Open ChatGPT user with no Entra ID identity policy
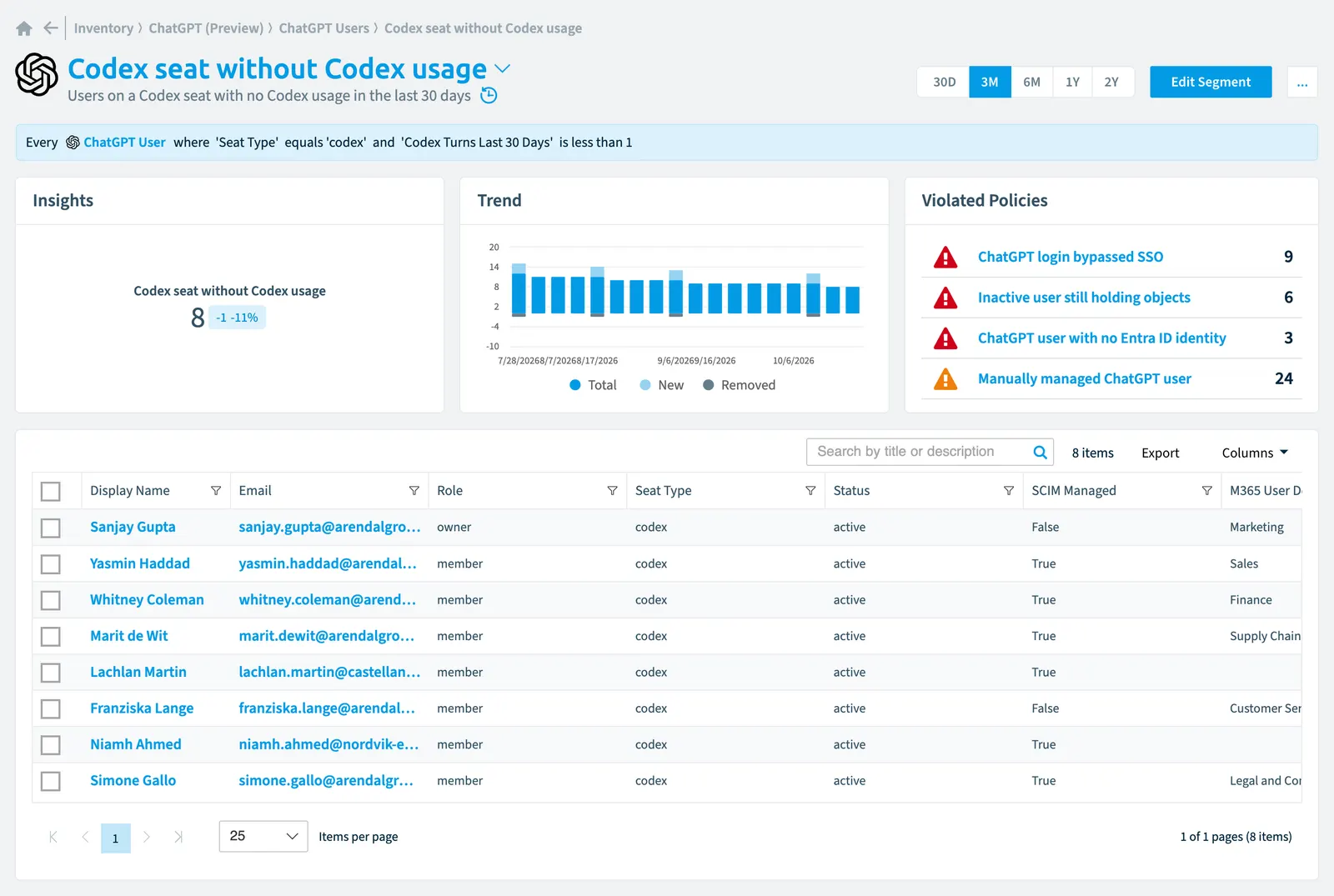The width and height of the screenshot is (1334, 896). pyautogui.click(x=1101, y=338)
